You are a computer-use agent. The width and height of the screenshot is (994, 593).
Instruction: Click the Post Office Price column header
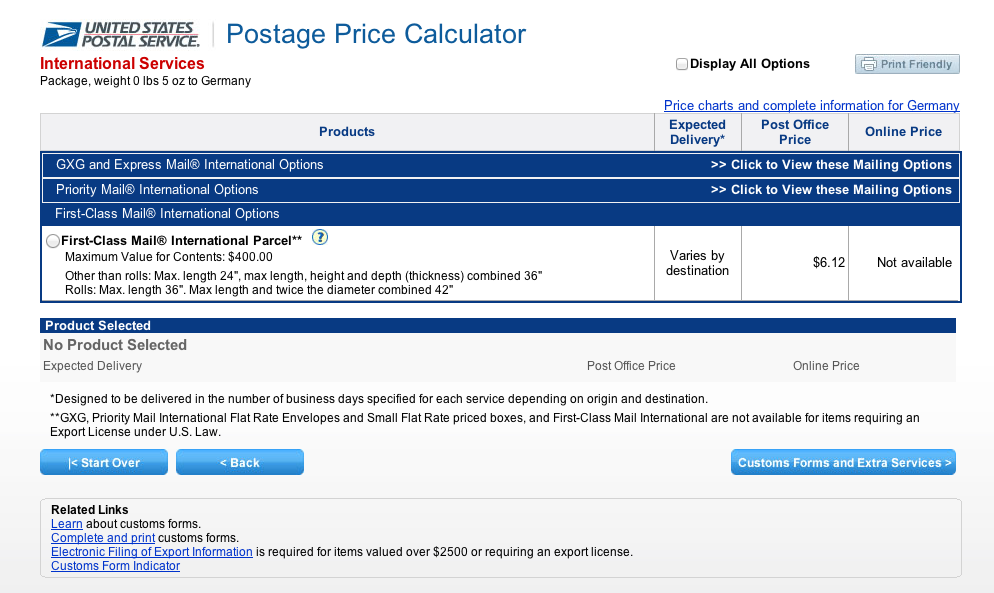(795, 132)
